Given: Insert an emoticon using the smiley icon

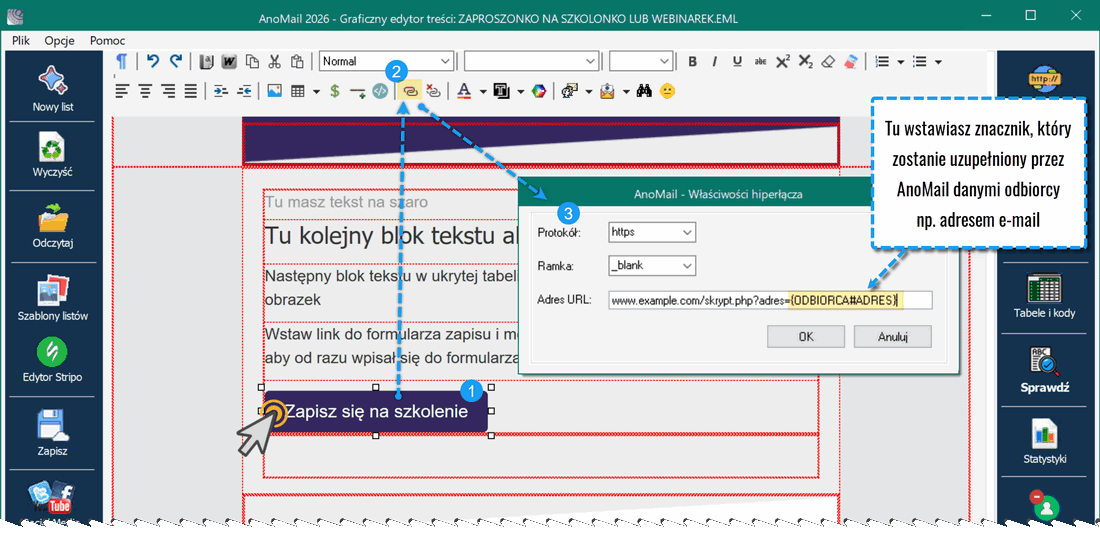Looking at the screenshot, I should [x=667, y=91].
